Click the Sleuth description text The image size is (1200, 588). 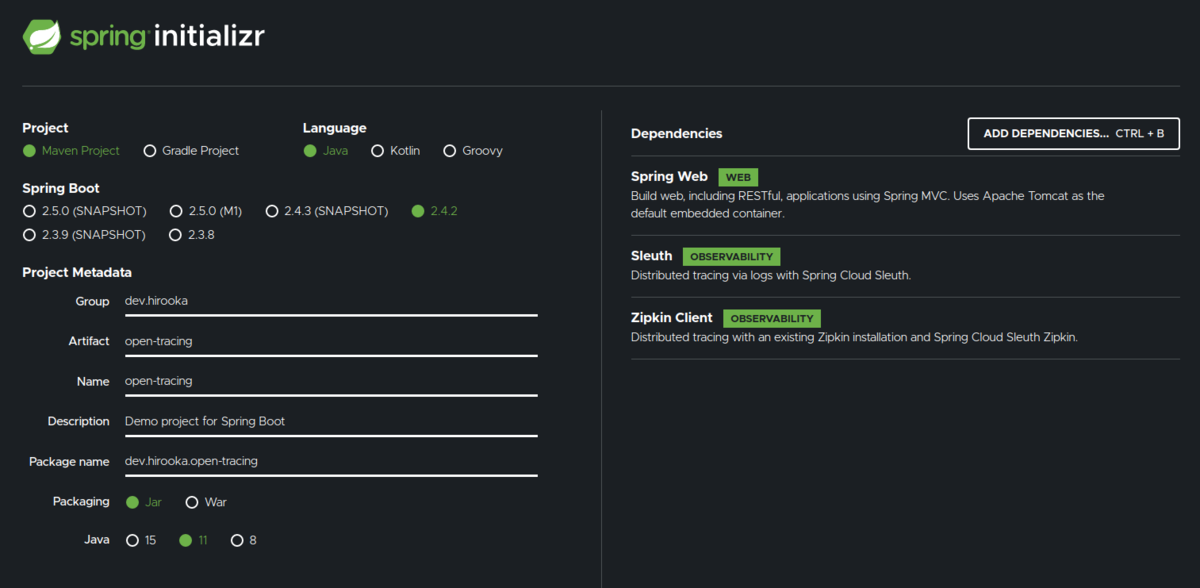(x=771, y=275)
